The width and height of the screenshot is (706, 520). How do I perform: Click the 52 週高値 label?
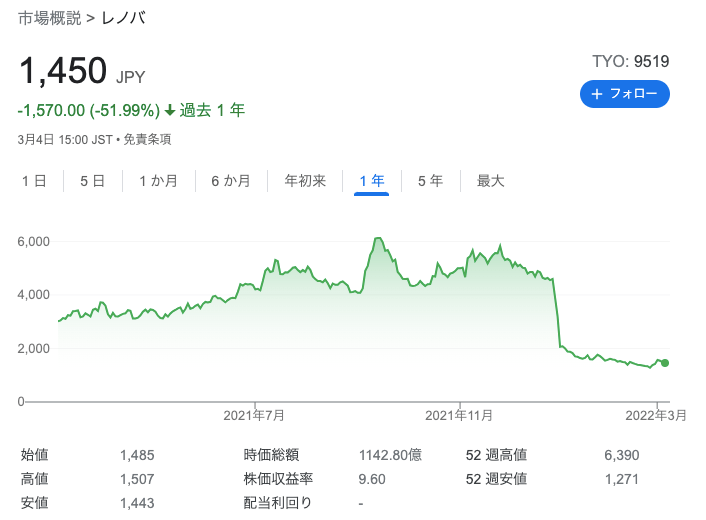pyautogui.click(x=496, y=455)
